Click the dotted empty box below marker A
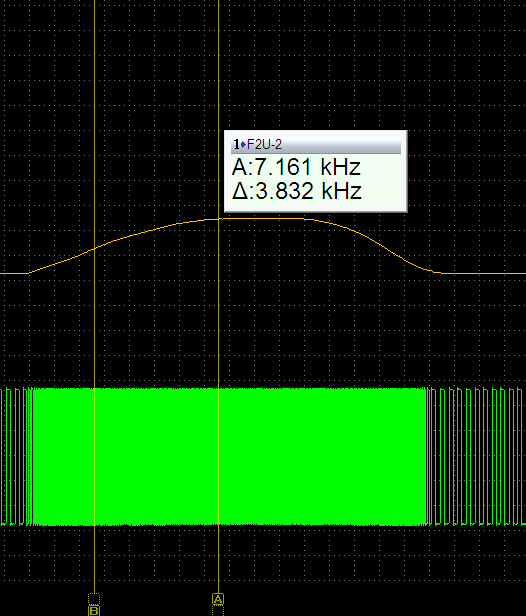The width and height of the screenshot is (526, 616). click(218, 610)
